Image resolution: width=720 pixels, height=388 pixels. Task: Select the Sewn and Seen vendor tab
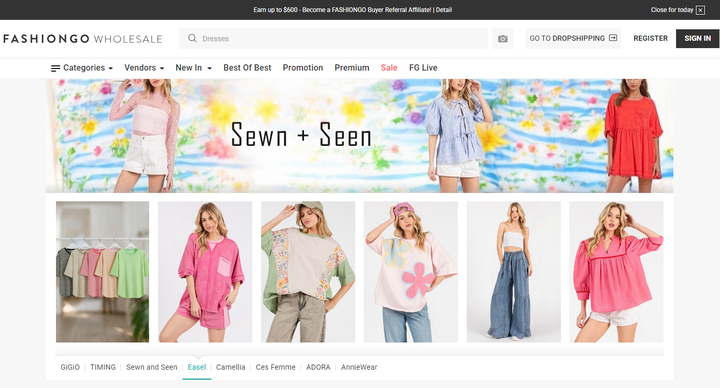click(x=152, y=367)
